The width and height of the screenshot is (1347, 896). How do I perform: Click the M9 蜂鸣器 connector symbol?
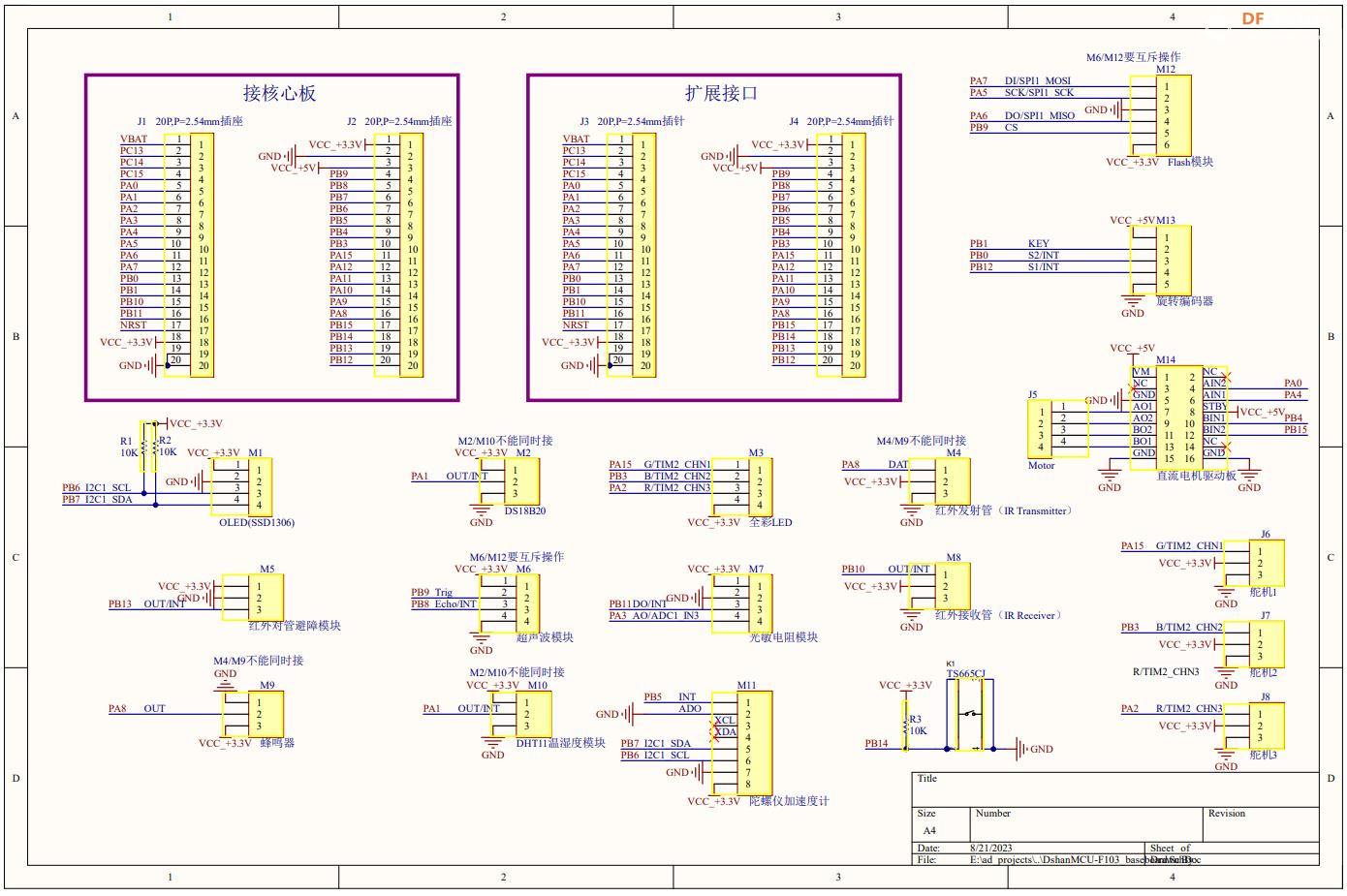[x=253, y=714]
